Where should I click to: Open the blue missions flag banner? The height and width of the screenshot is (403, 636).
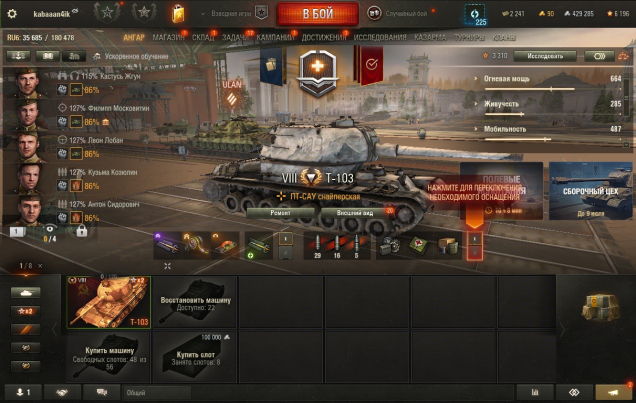pyautogui.click(x=271, y=65)
